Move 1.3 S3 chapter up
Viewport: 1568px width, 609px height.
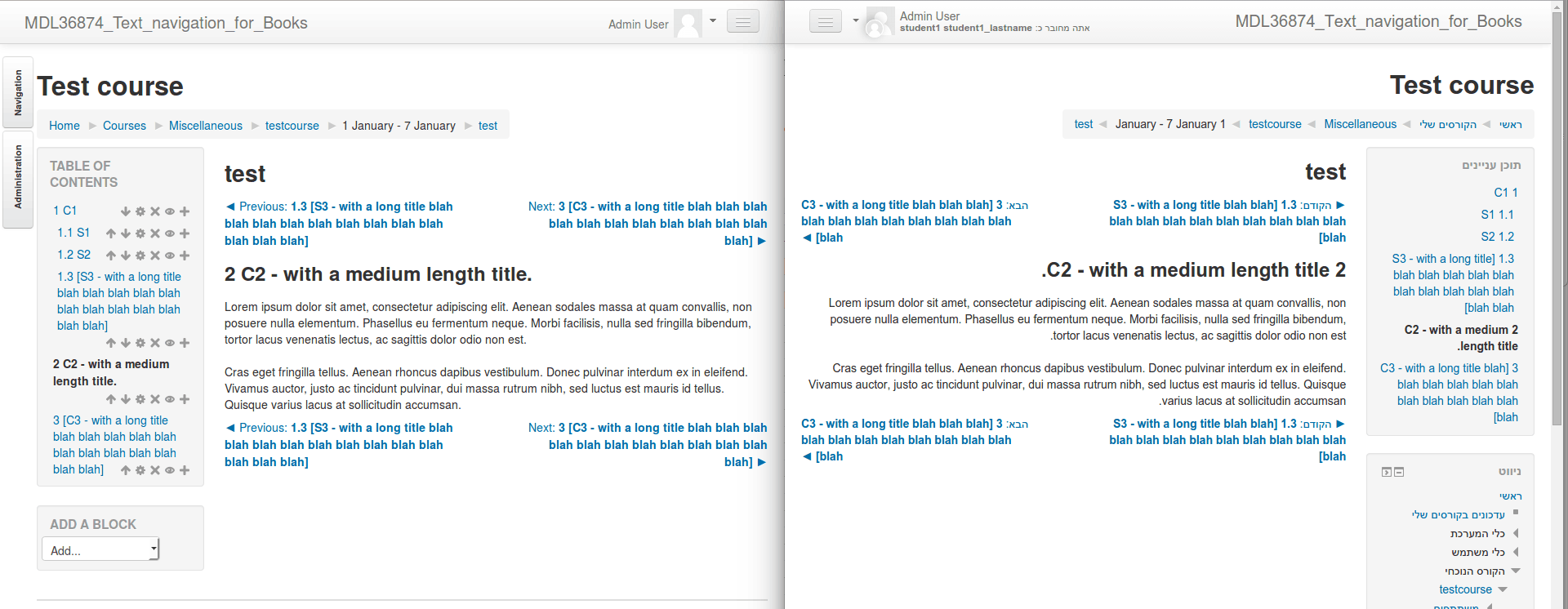pyautogui.click(x=111, y=343)
